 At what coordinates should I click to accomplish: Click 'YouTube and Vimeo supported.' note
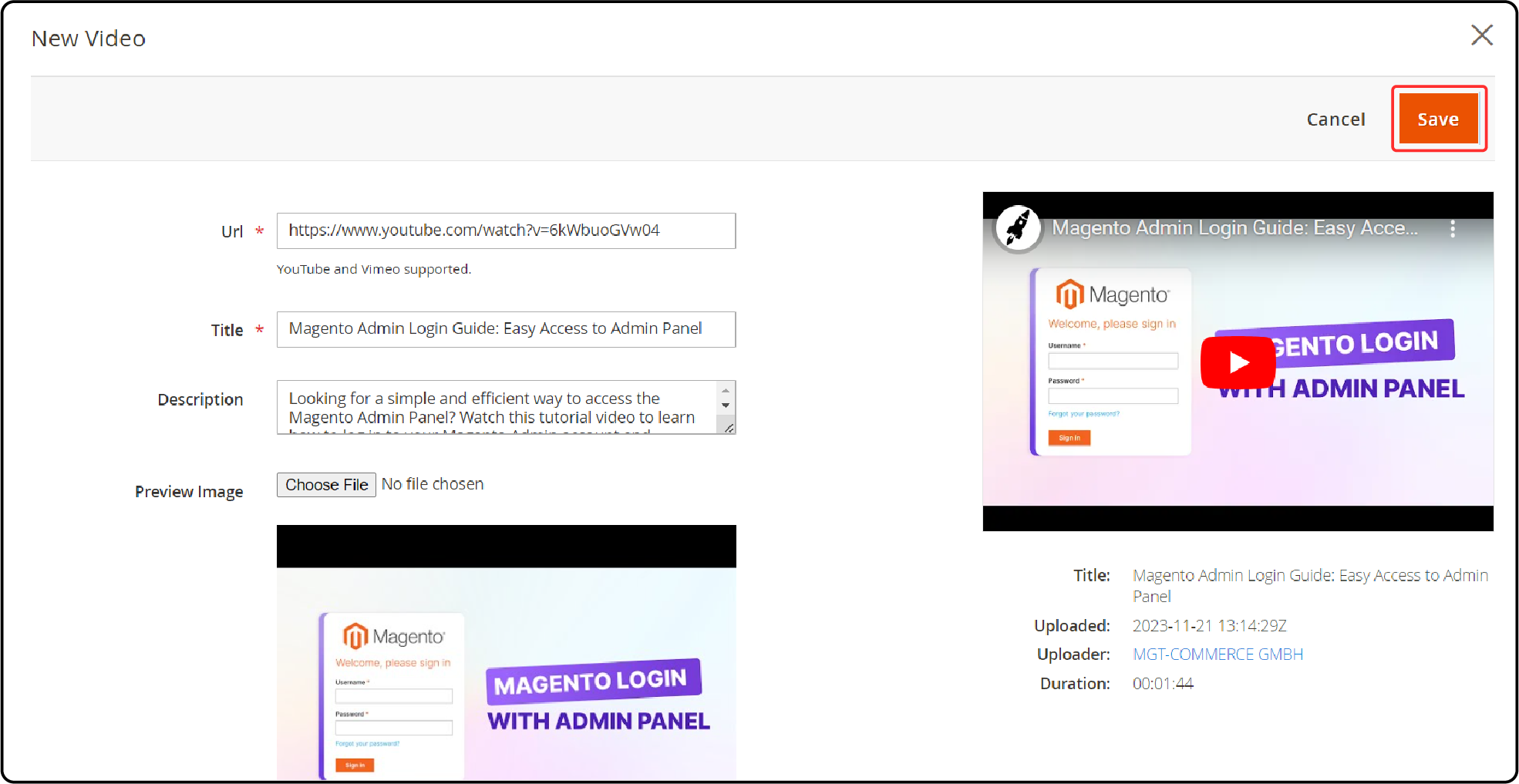[374, 269]
